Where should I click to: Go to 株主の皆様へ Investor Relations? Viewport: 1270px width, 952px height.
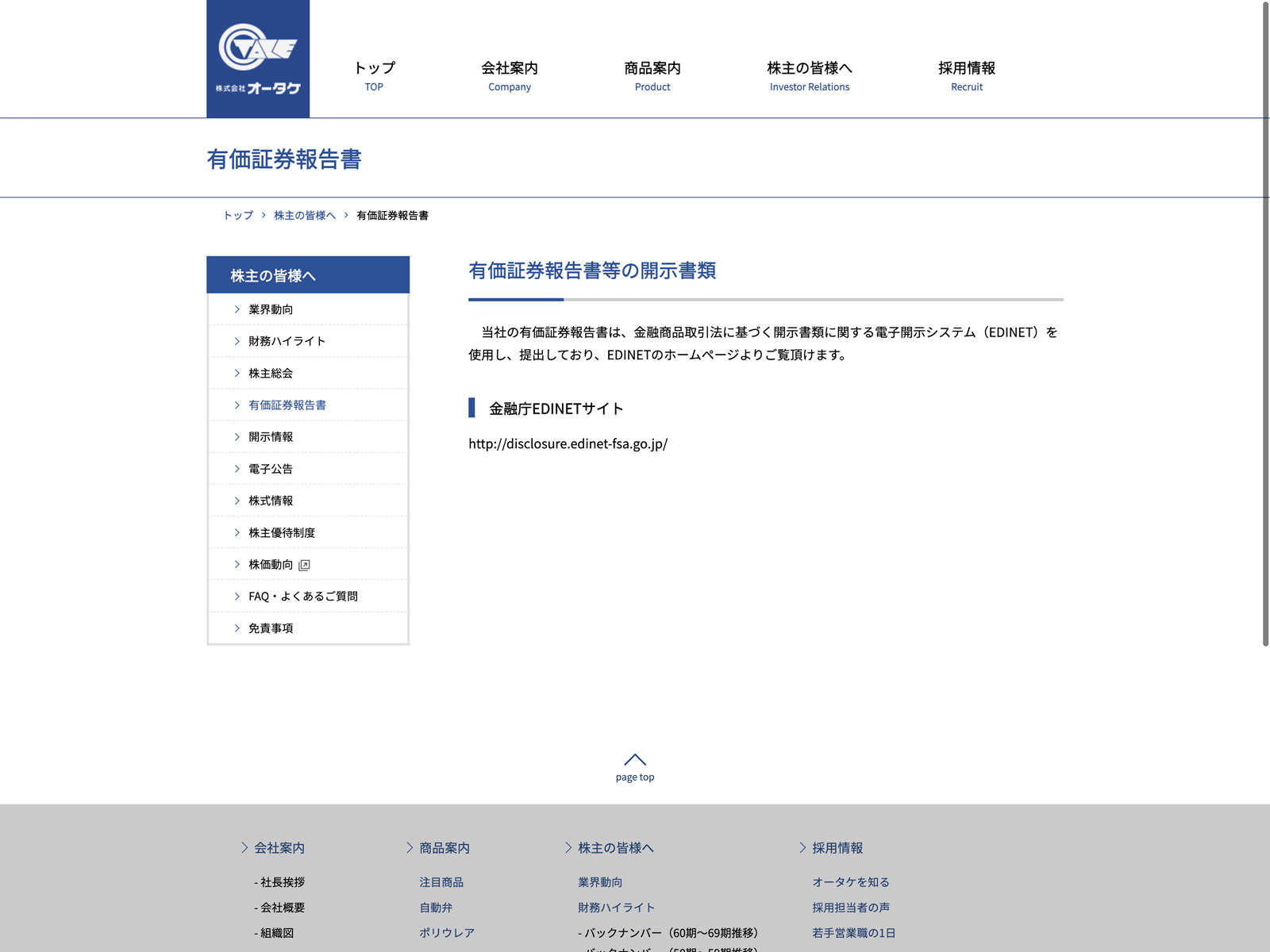point(809,76)
